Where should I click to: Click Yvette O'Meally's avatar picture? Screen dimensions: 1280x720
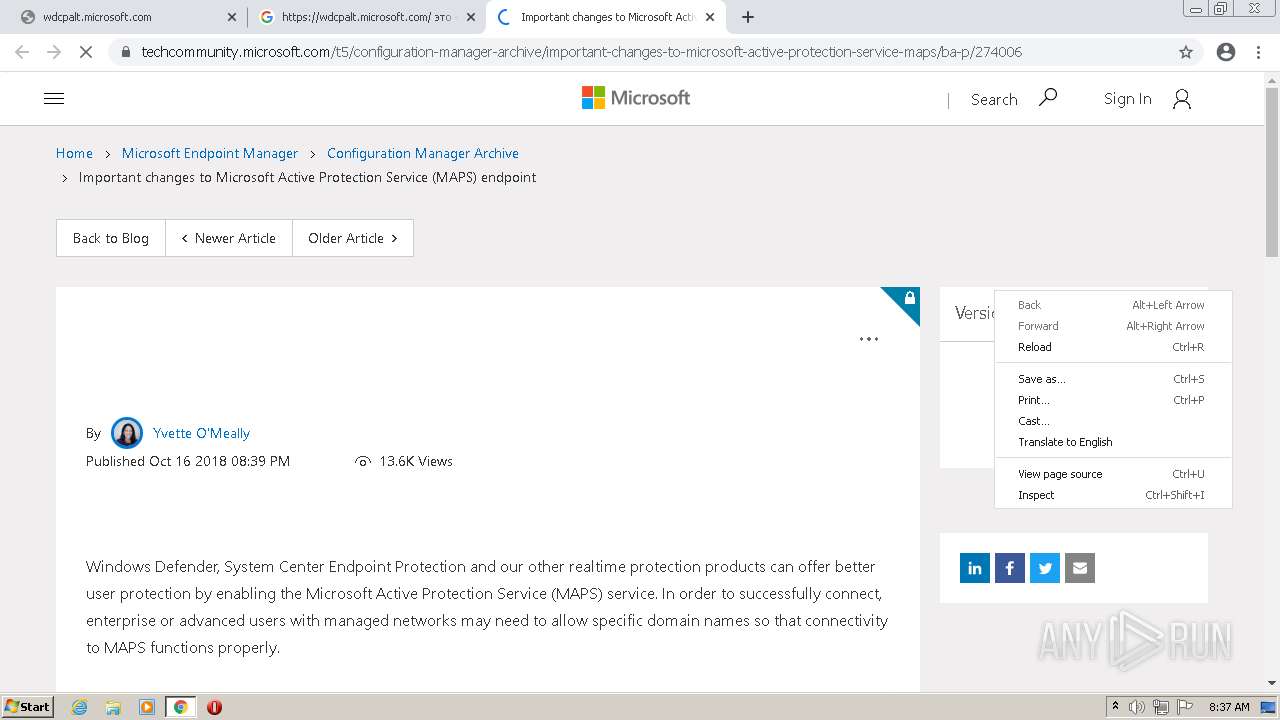(x=127, y=433)
